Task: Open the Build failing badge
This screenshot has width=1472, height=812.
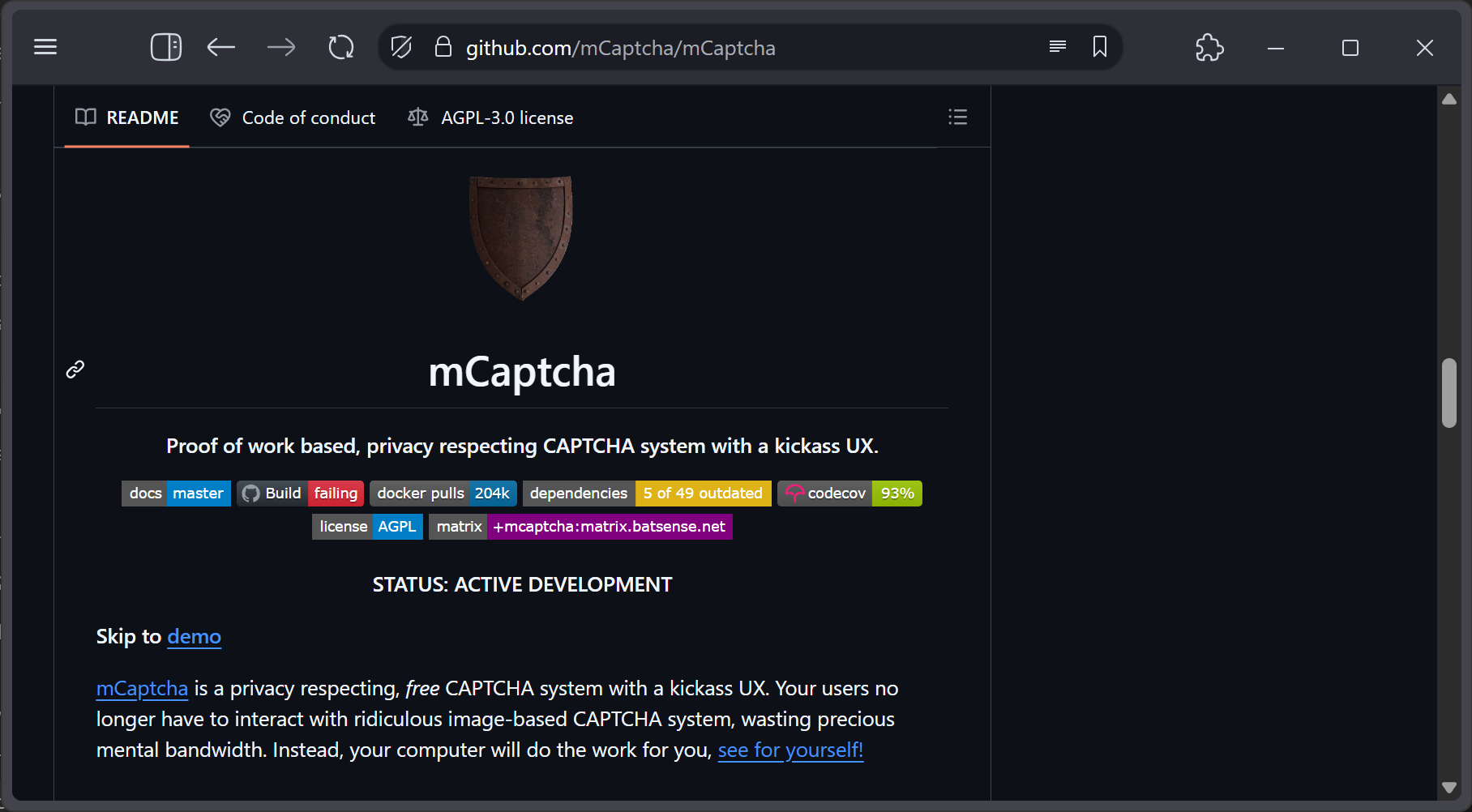Action: [301, 494]
